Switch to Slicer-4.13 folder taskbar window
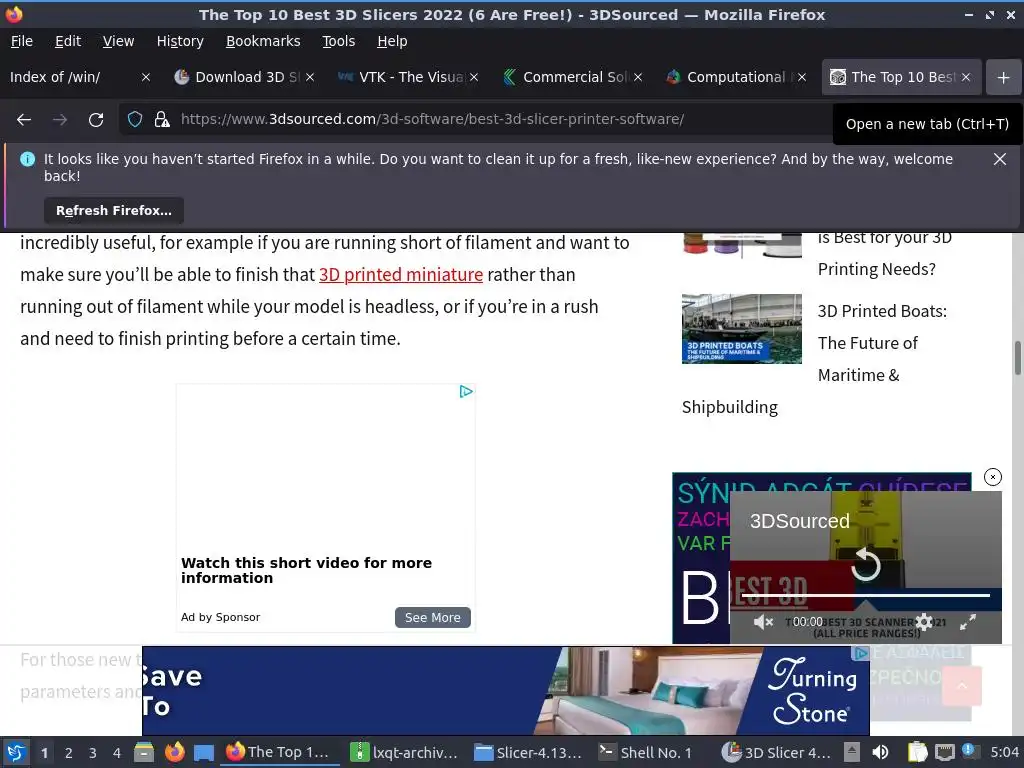 pos(528,752)
